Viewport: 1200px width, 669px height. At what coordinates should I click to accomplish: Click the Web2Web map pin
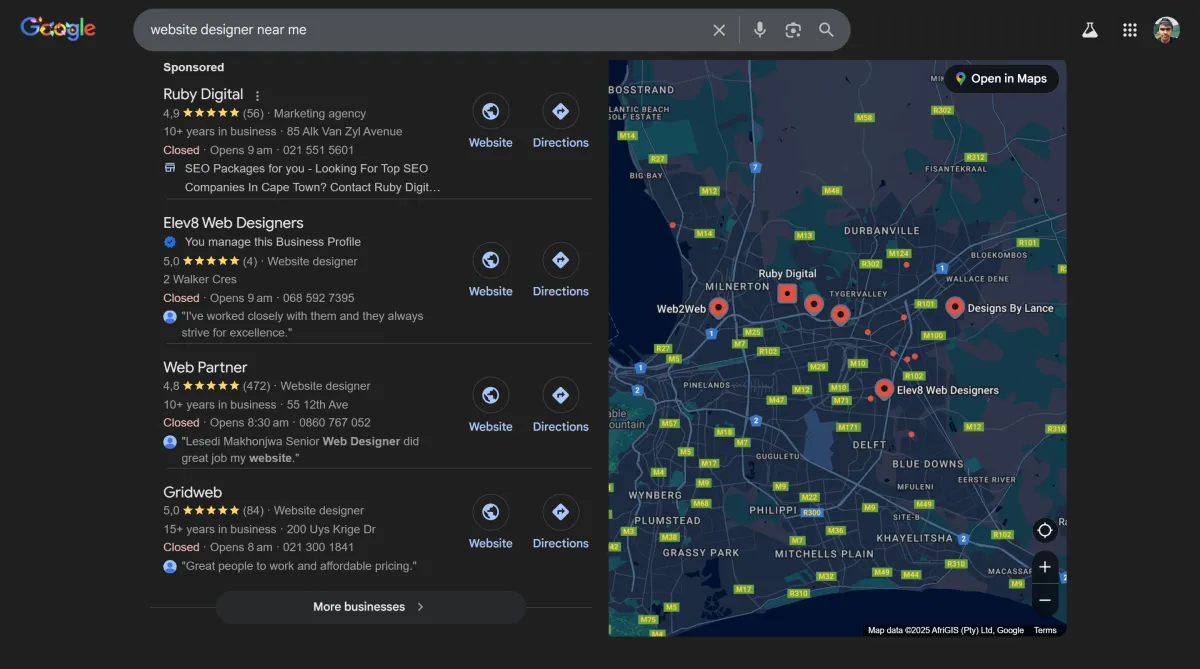718,308
